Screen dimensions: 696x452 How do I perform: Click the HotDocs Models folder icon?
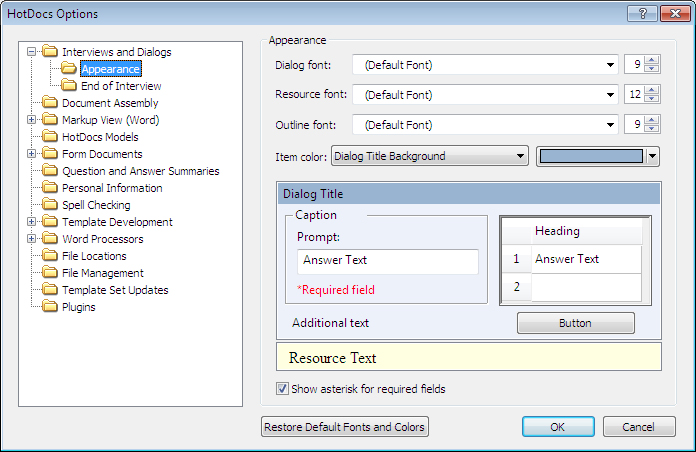click(x=50, y=136)
